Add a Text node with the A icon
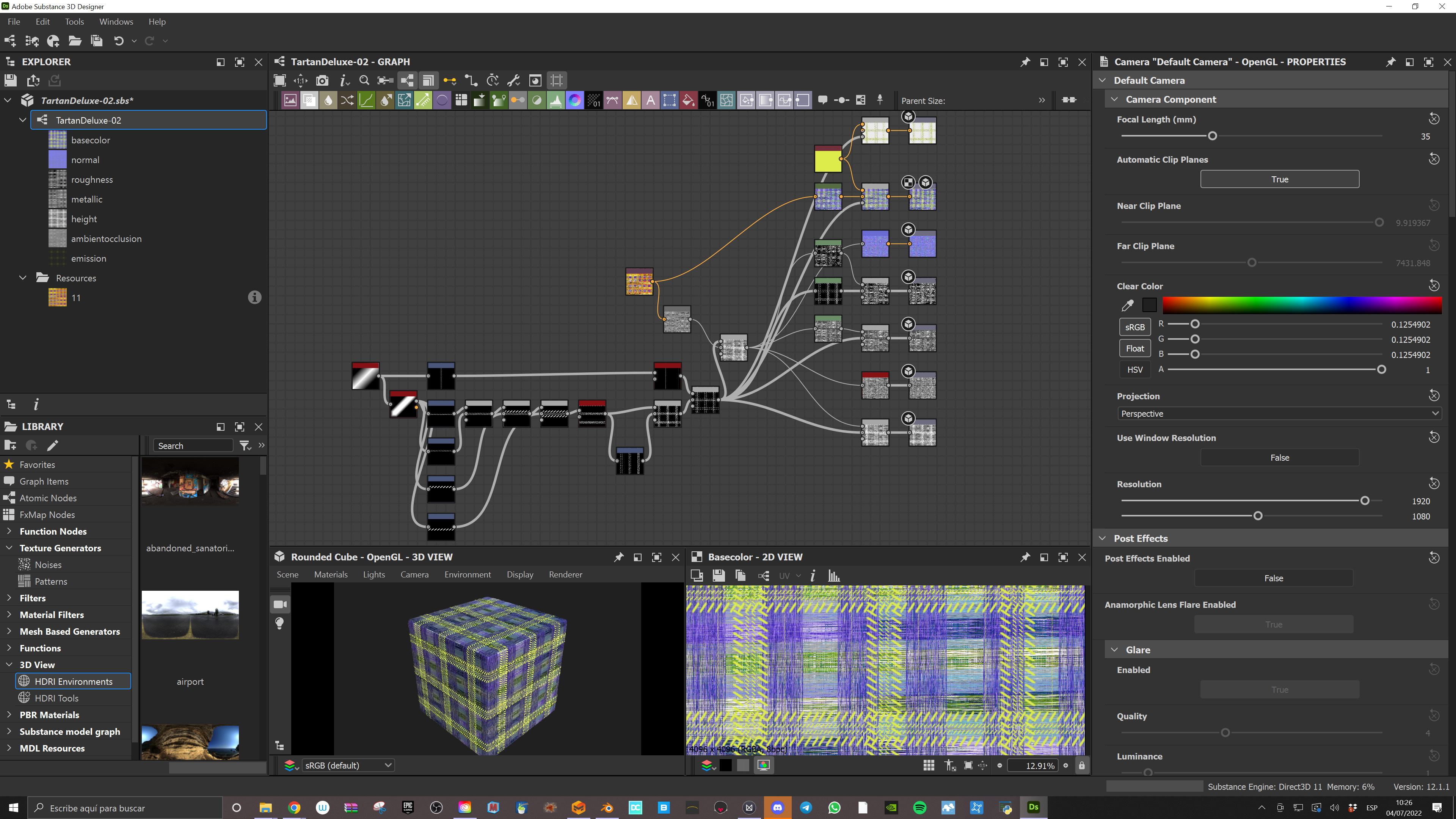 tap(651, 100)
